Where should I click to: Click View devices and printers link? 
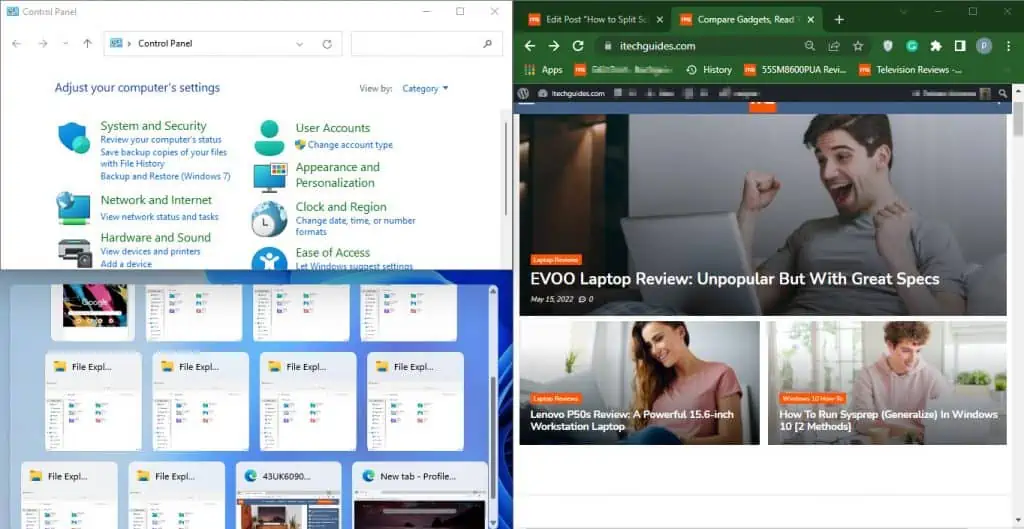(150, 251)
